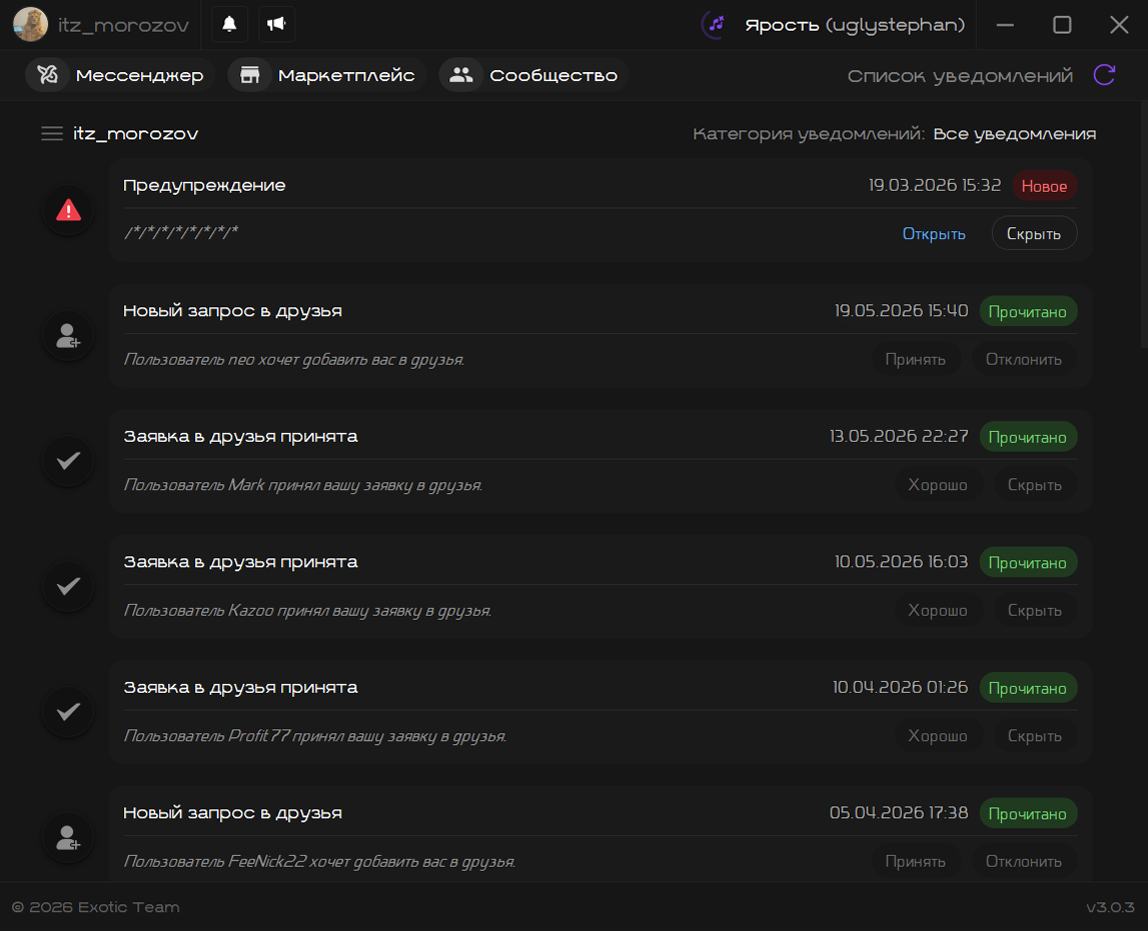Hide the Kazoo accepted notification
1148x931 pixels.
[1035, 610]
